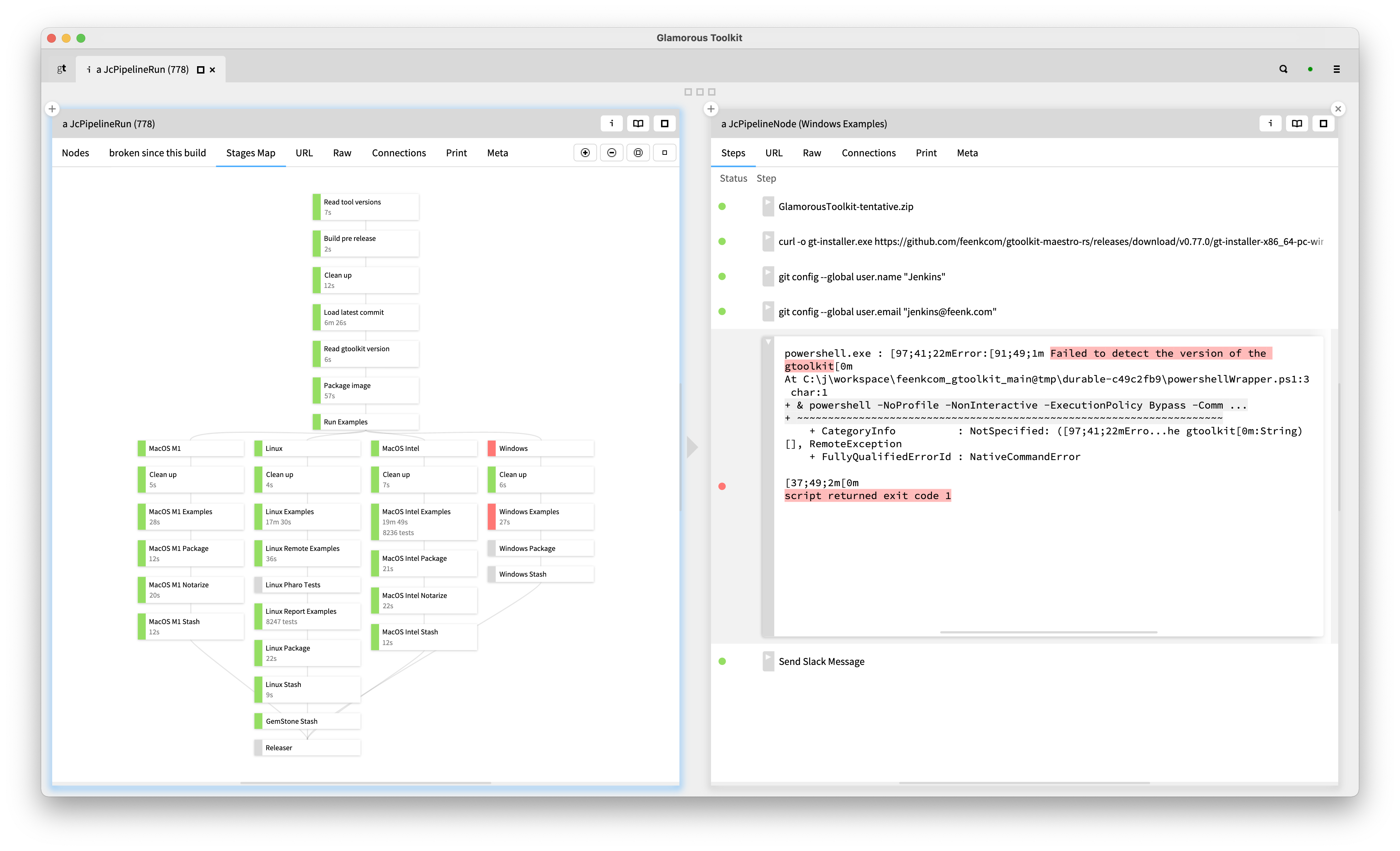Zoom to fit the Stages Map
This screenshot has width=1400, height=851.
(638, 152)
